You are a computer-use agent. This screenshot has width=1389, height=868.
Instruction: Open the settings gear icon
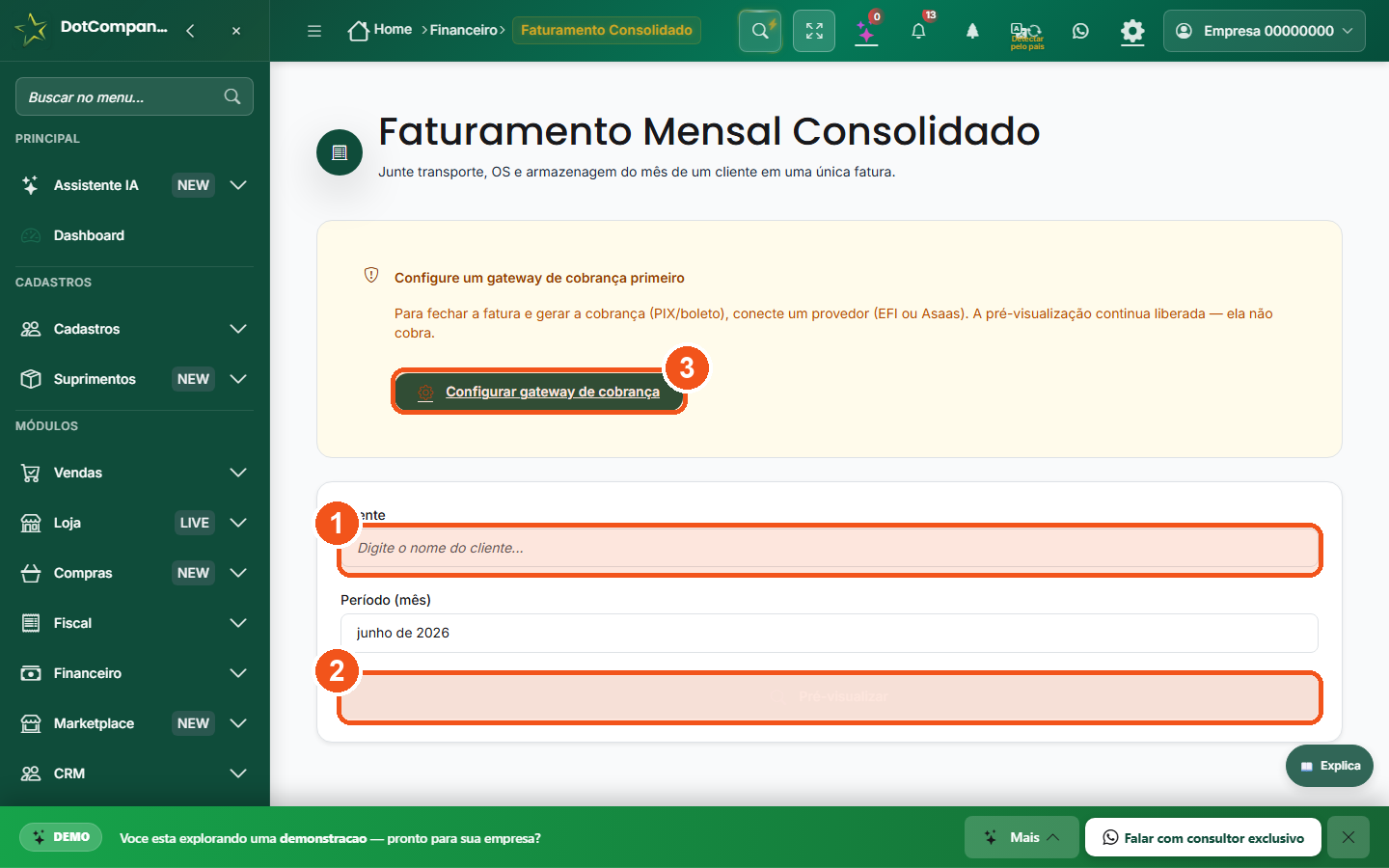point(1132,31)
